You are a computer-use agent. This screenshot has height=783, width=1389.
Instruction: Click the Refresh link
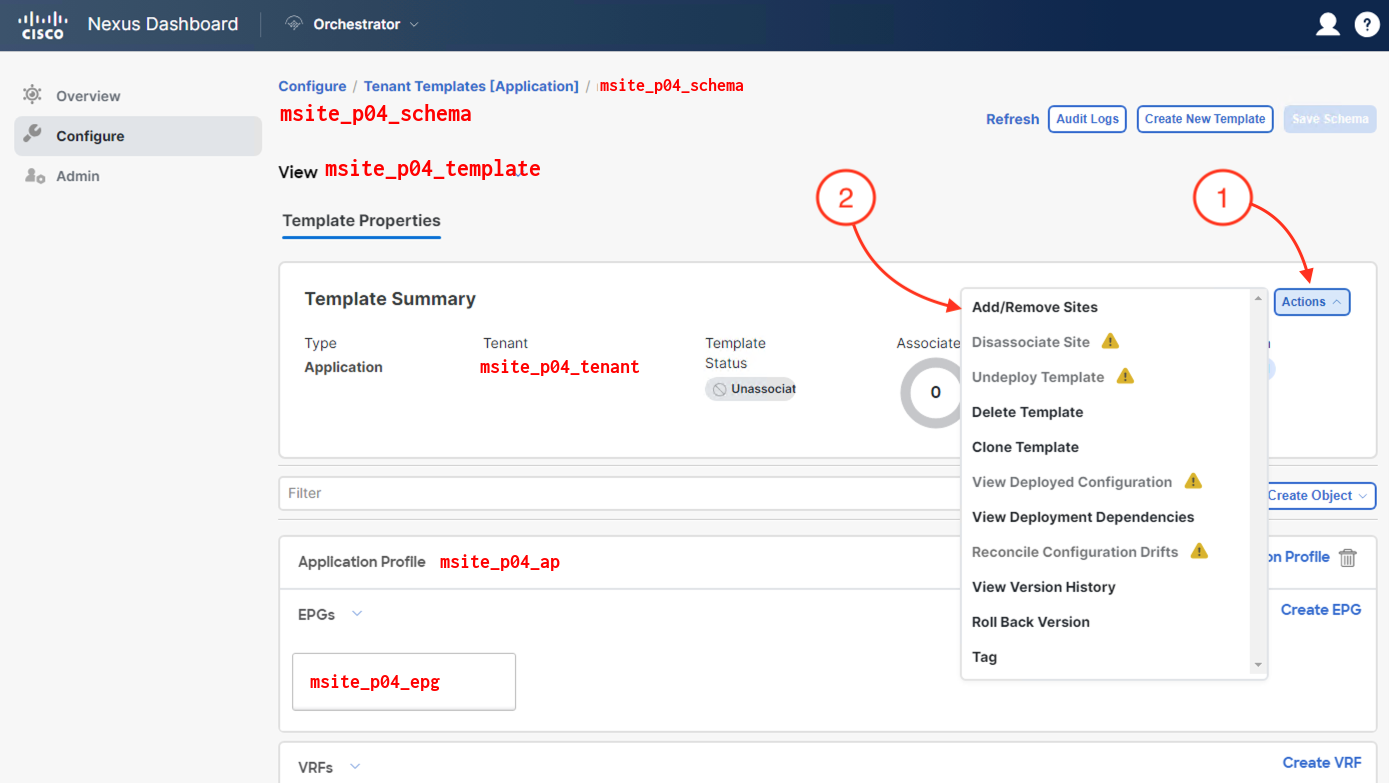[1012, 119]
